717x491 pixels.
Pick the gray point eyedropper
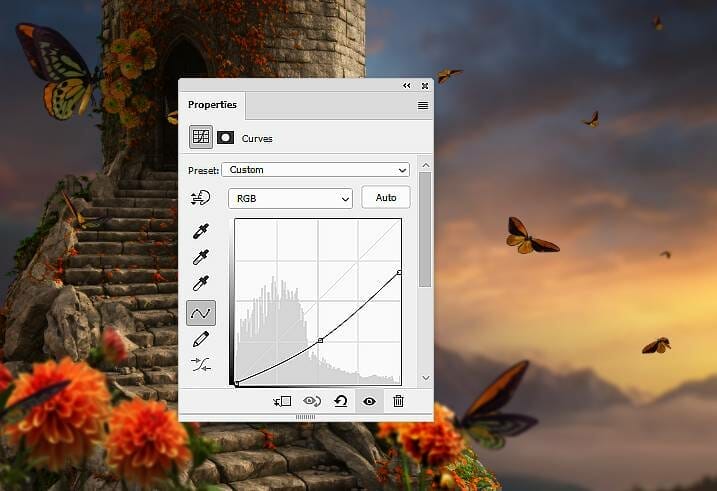pyautogui.click(x=201, y=257)
